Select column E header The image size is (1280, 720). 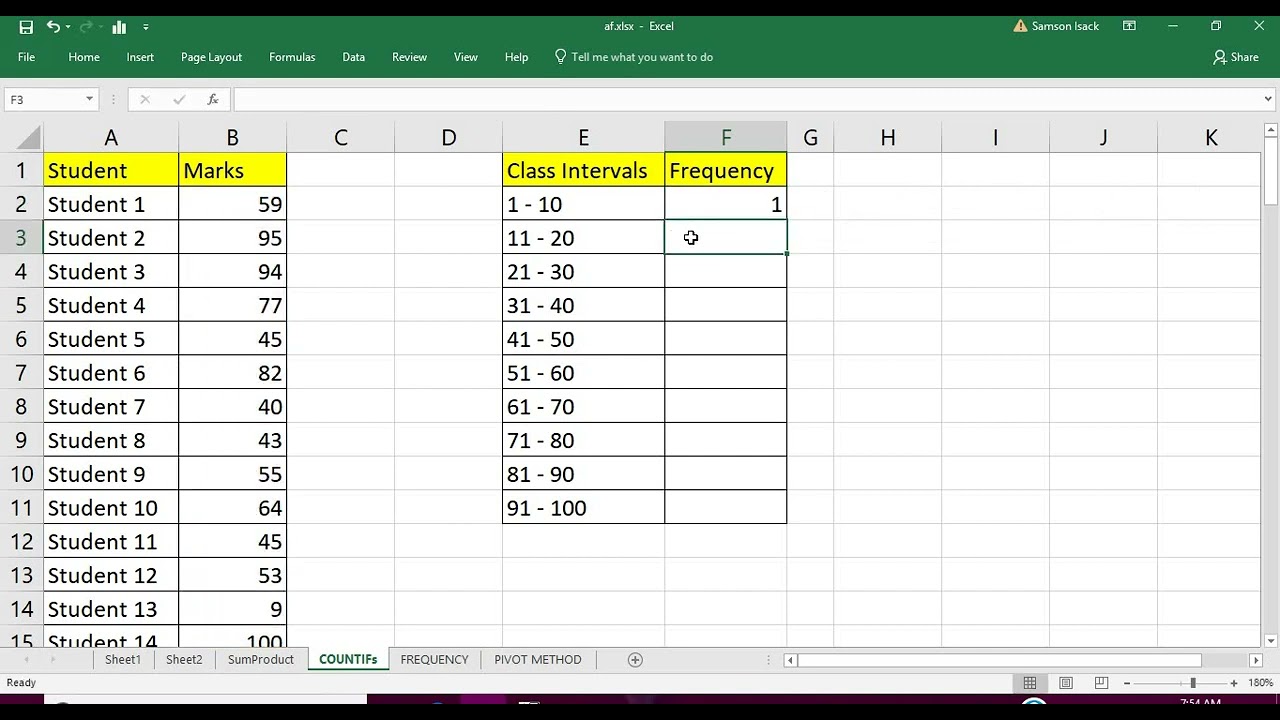[x=583, y=138]
